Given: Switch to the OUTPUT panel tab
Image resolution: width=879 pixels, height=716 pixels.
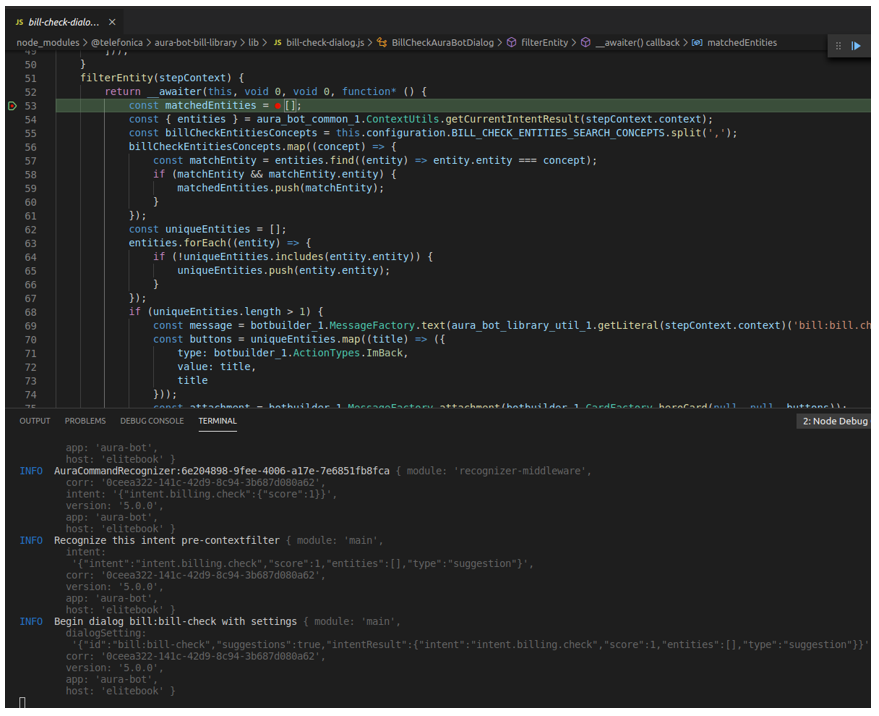Looking at the screenshot, I should (35, 421).
